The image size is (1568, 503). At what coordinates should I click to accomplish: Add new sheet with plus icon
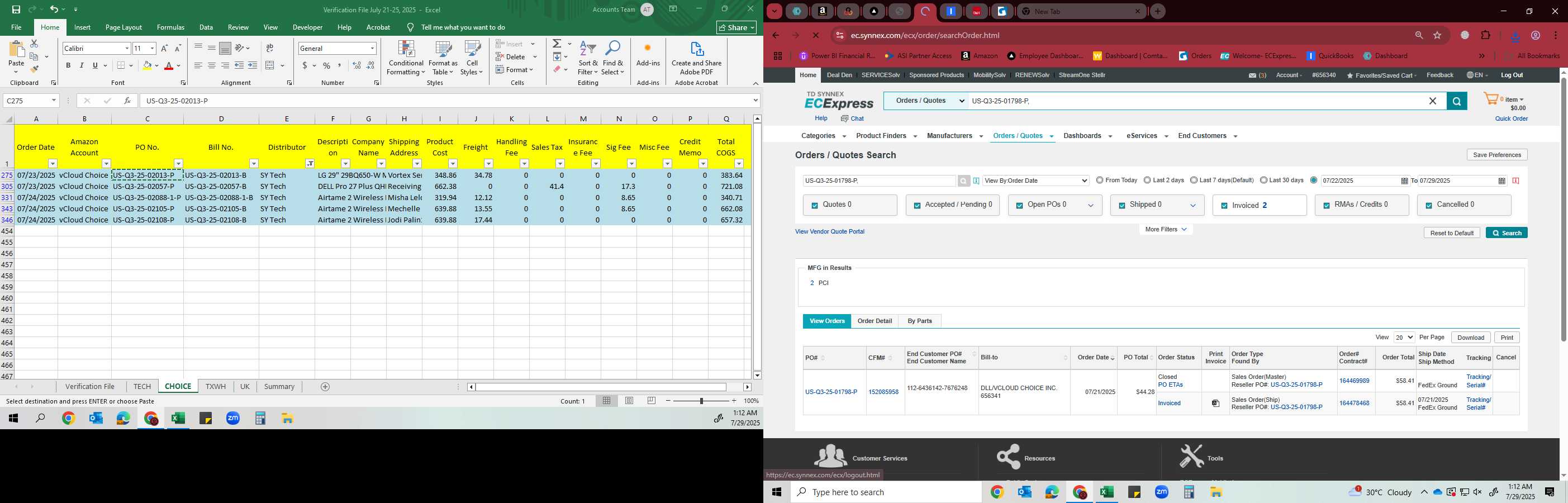[325, 387]
